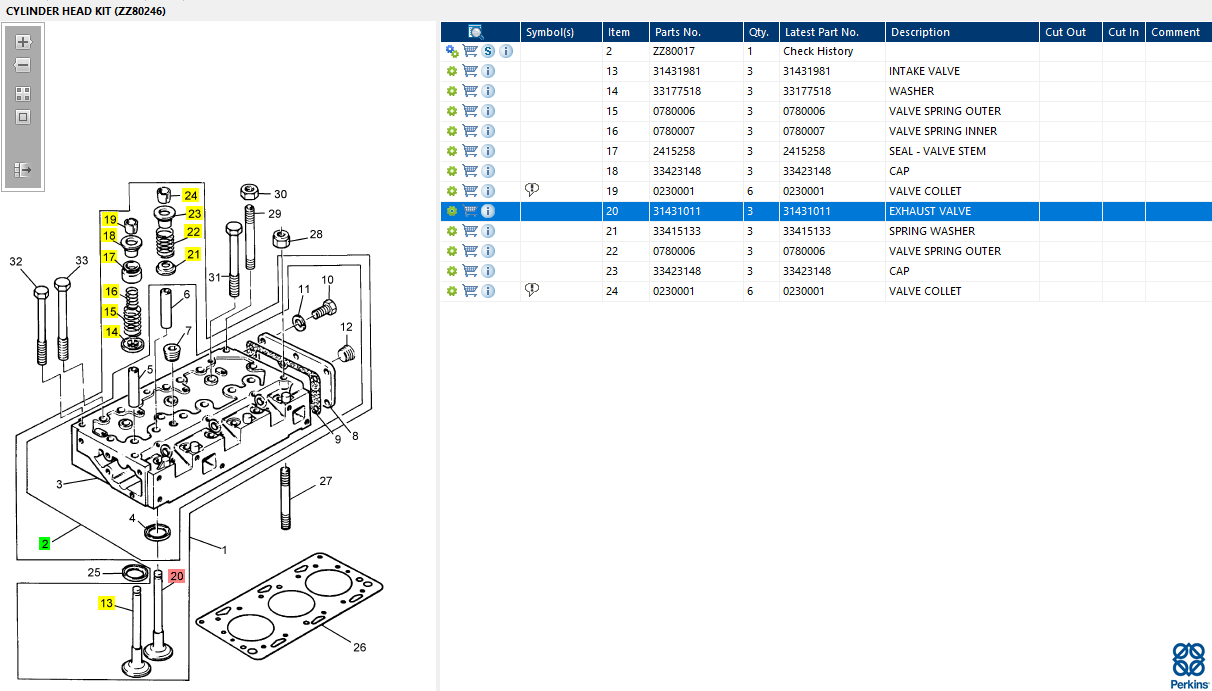Screen dimensions: 1212x691
Task: Click the Perkins logo
Action: point(1188,666)
